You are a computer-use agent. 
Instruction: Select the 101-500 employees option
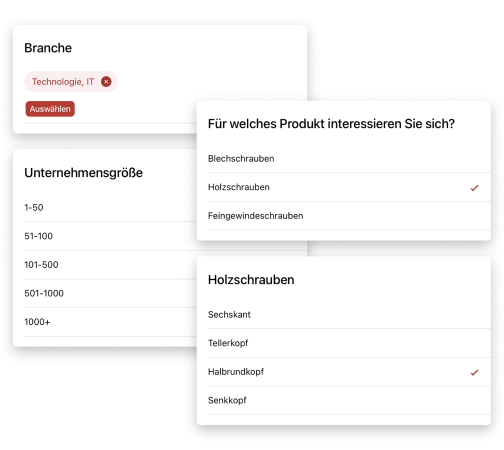click(110, 265)
